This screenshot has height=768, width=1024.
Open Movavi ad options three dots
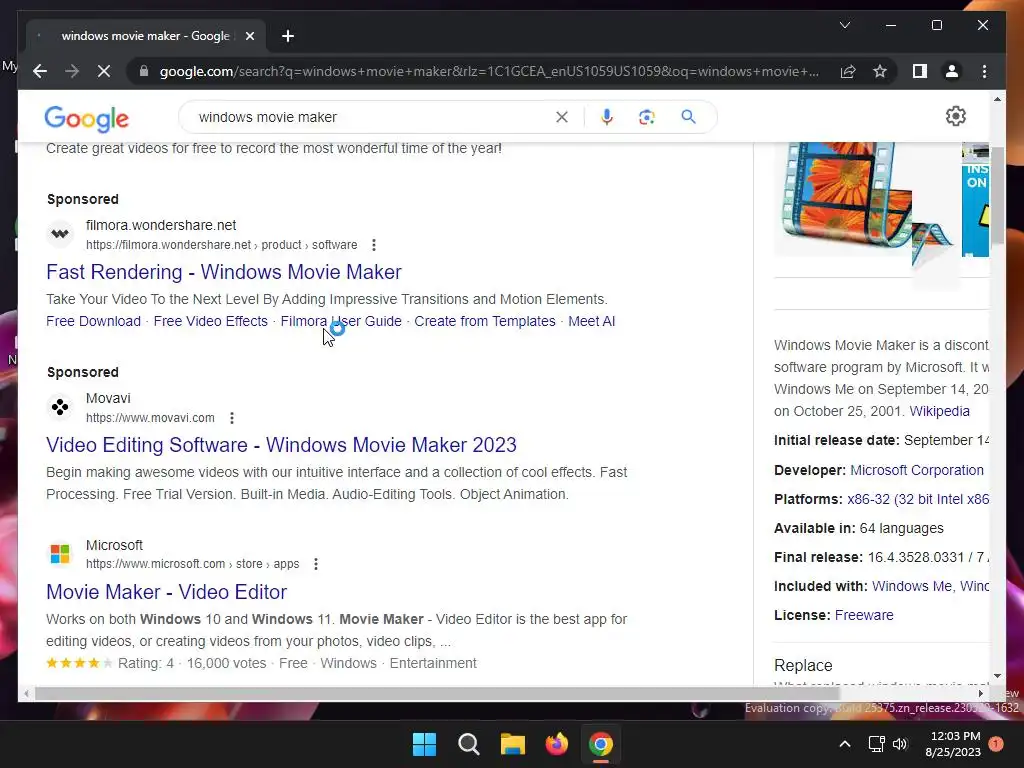(x=231, y=418)
